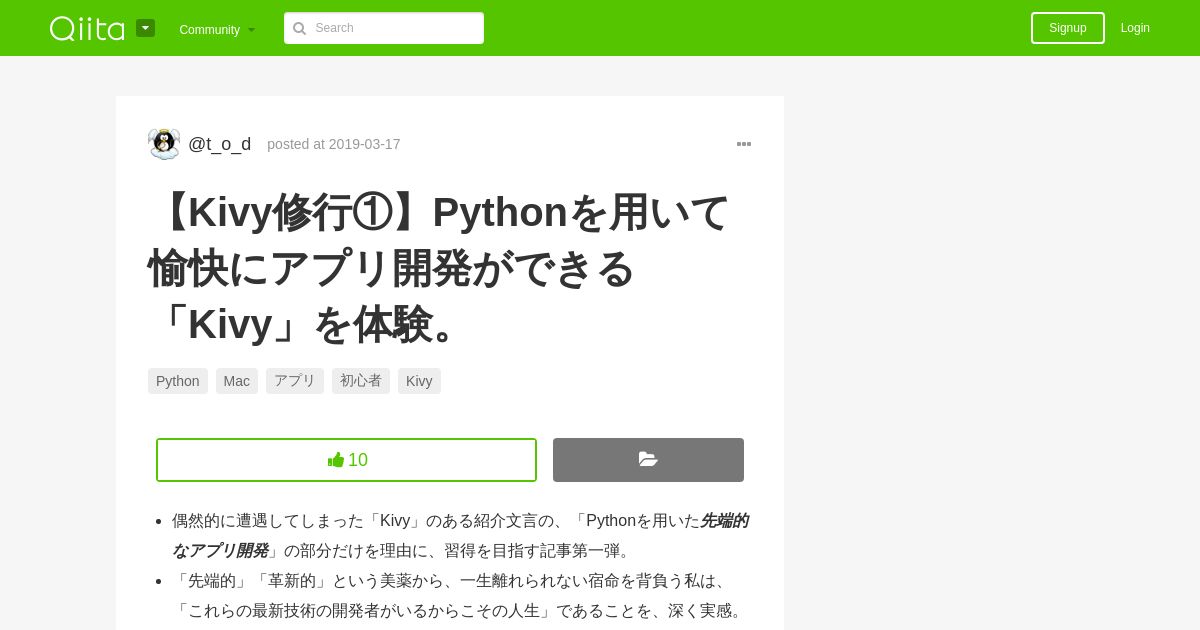Click the Signup button
Image resolution: width=1200 pixels, height=630 pixels.
pyautogui.click(x=1068, y=28)
